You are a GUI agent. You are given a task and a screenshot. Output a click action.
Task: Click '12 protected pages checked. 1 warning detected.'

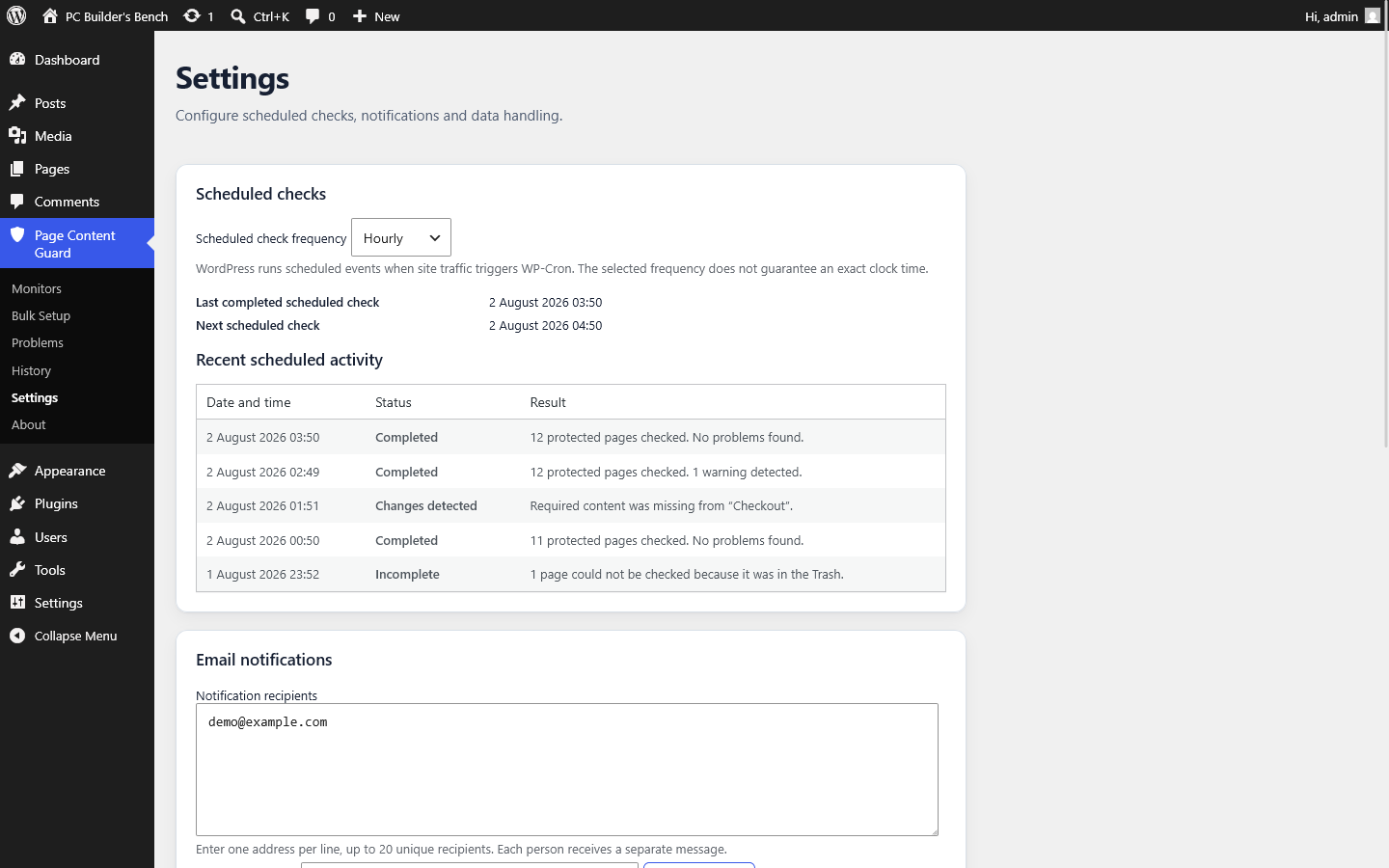click(667, 472)
